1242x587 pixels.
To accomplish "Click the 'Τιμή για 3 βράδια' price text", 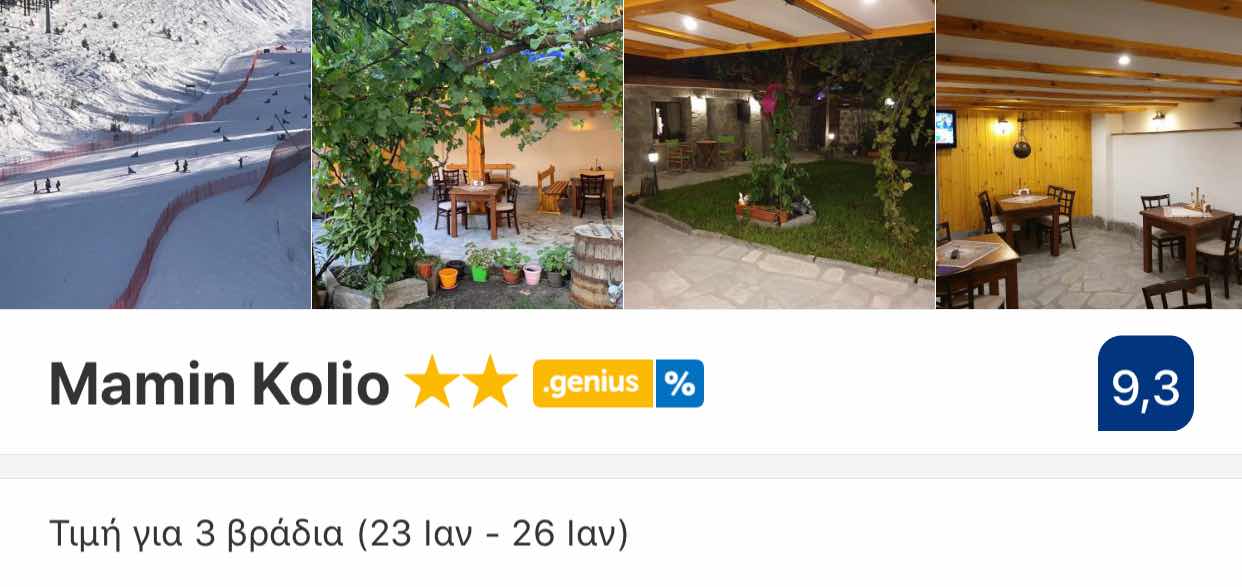I will (196, 534).
